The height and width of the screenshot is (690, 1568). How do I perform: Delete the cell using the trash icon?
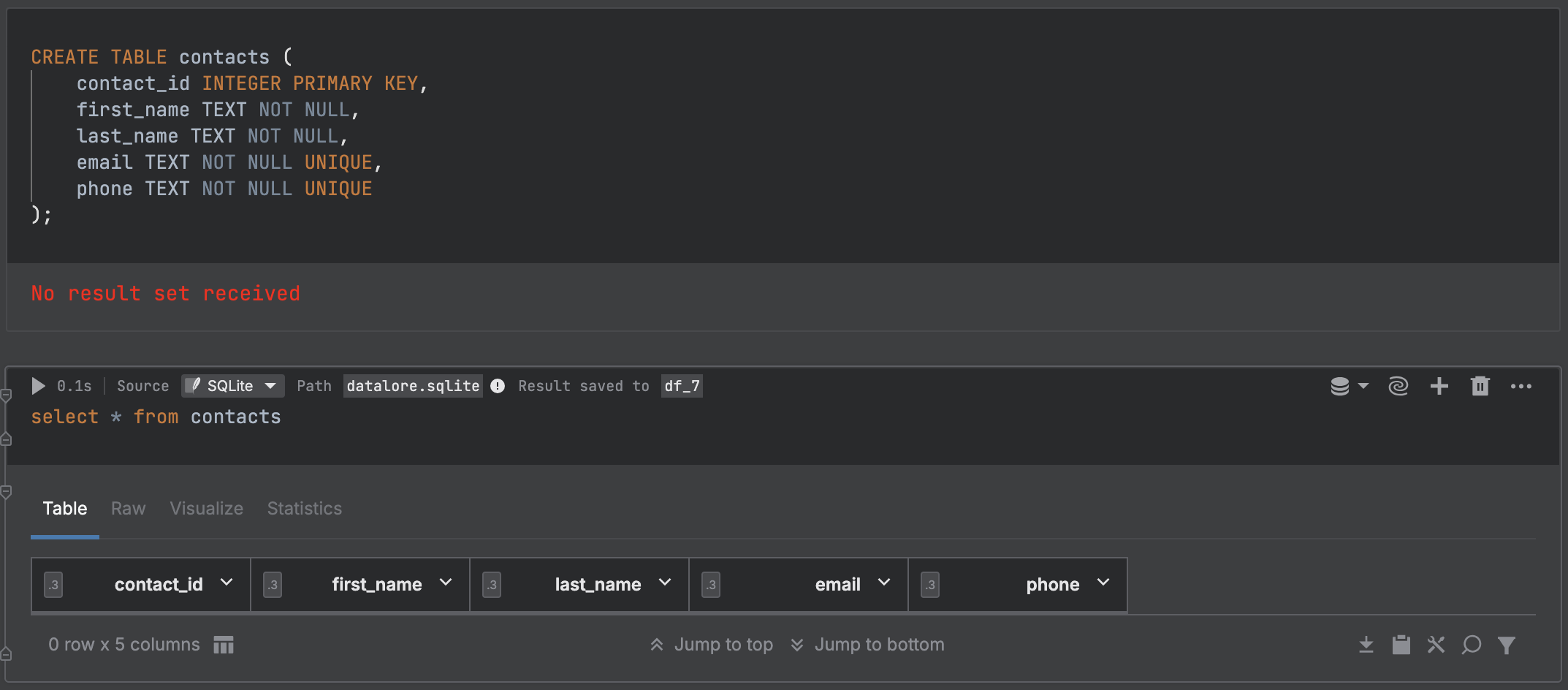(1480, 386)
